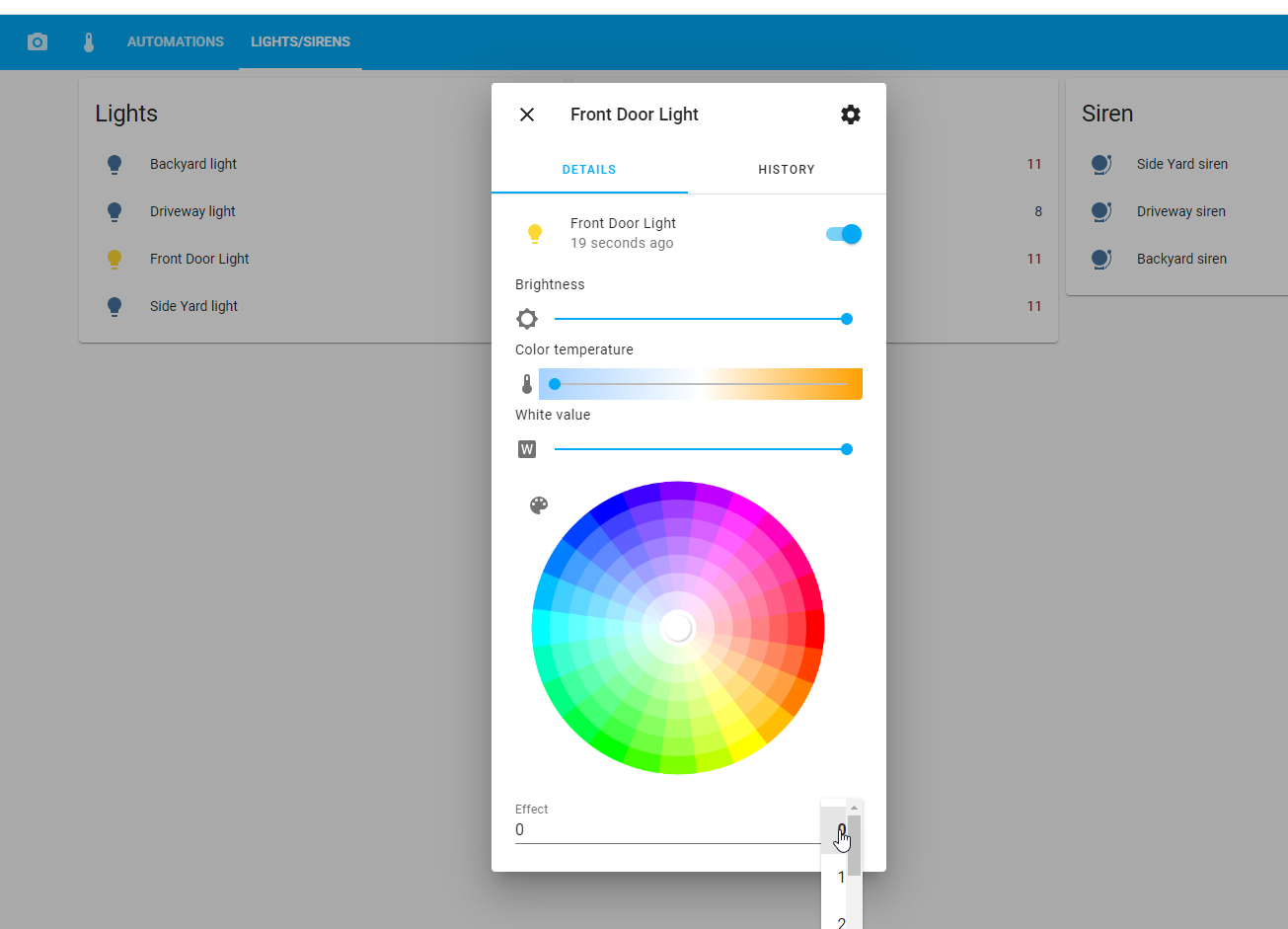Click the W icon next to white value
The height and width of the screenshot is (929, 1288).
(527, 448)
